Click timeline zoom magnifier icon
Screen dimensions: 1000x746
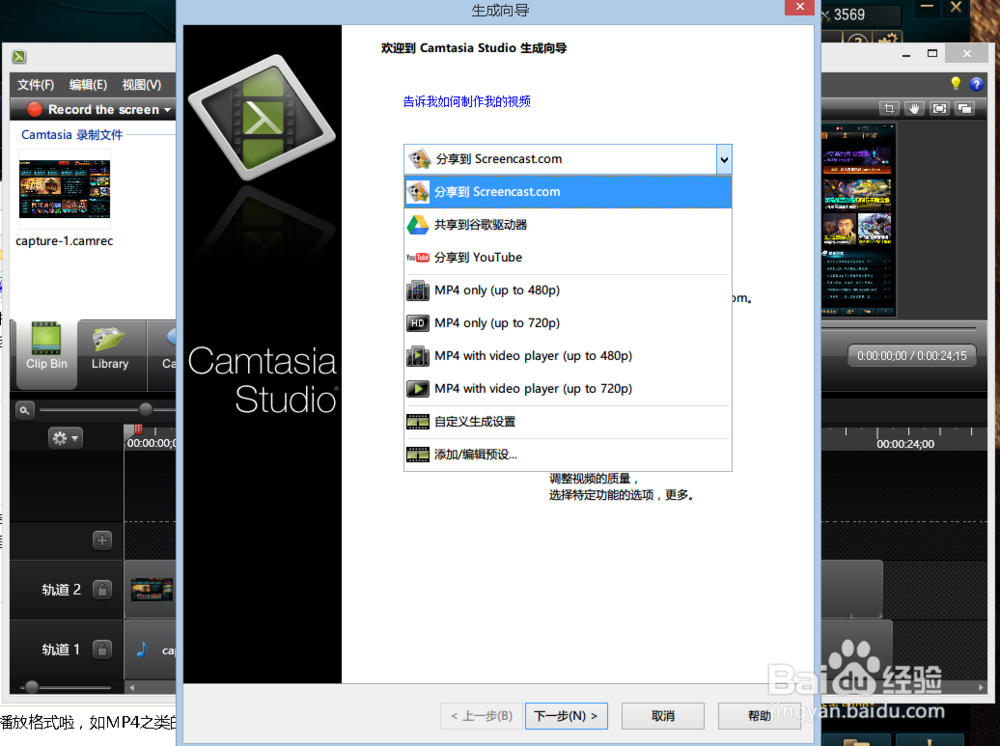(x=24, y=410)
